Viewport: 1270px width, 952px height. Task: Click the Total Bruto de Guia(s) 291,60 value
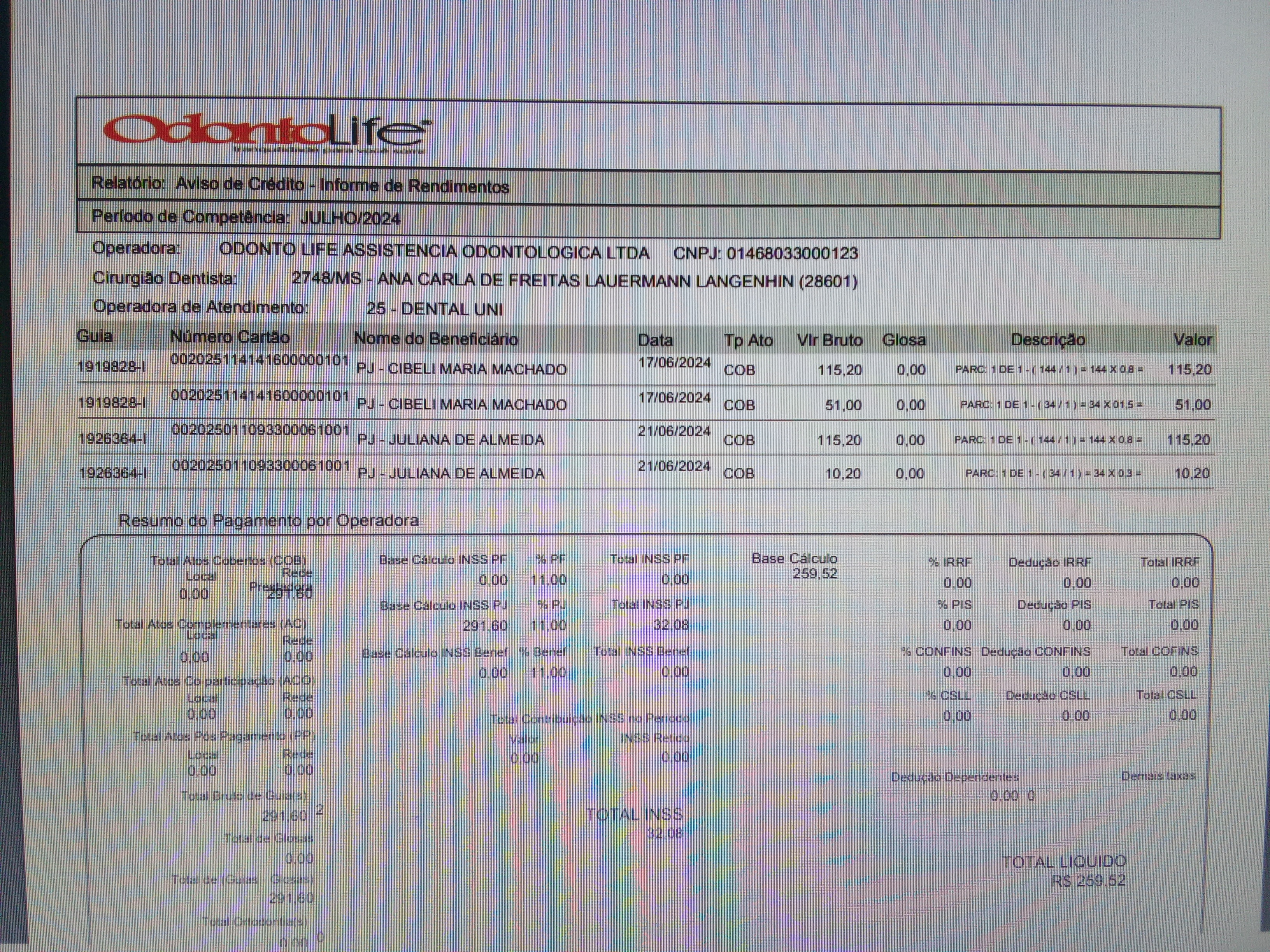pyautogui.click(x=284, y=815)
